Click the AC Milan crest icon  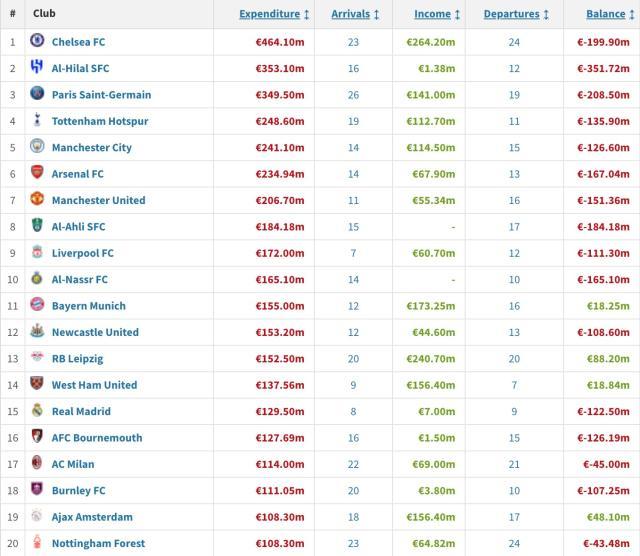[37, 464]
